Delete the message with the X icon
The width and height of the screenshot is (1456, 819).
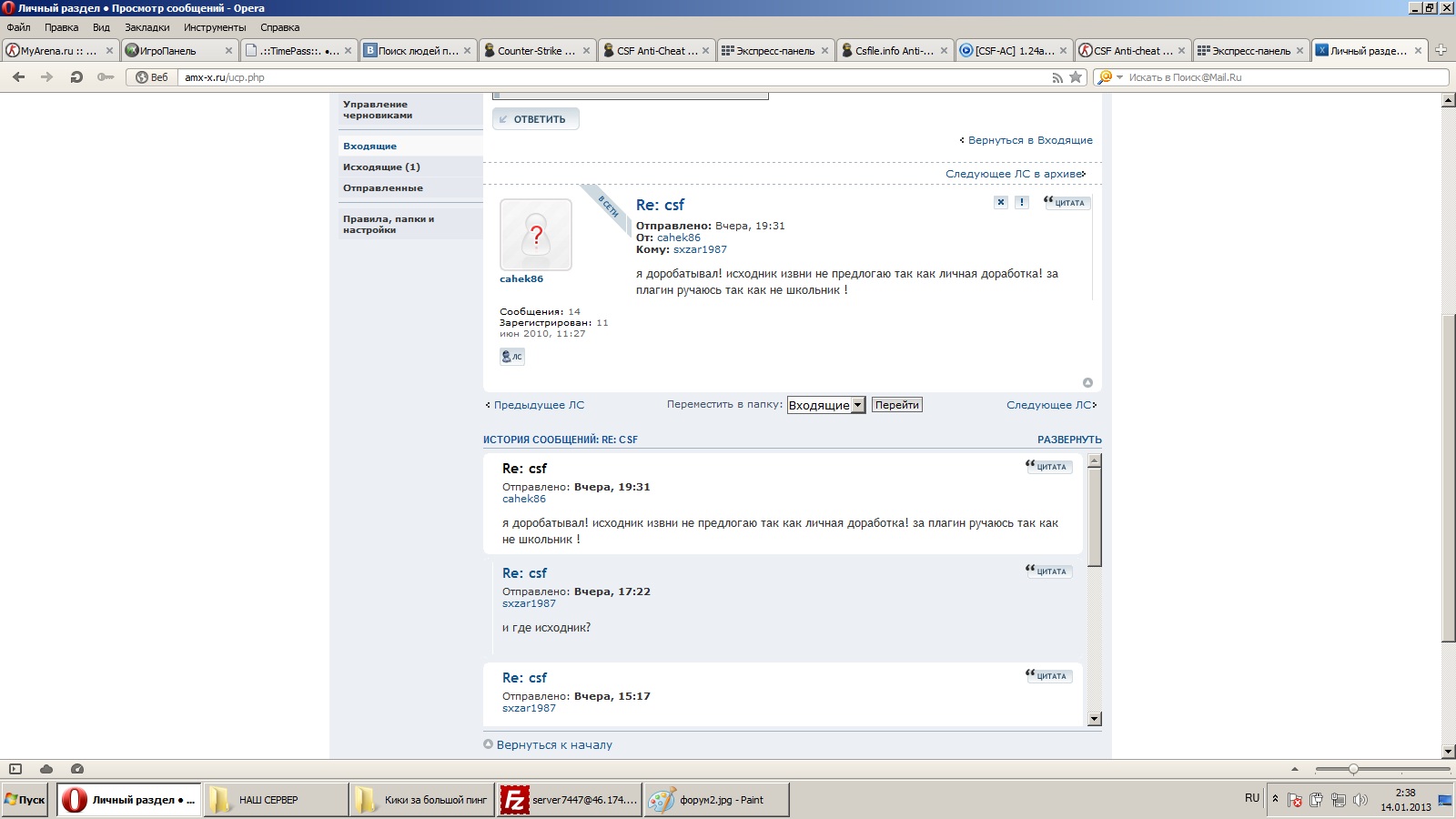(x=1001, y=202)
